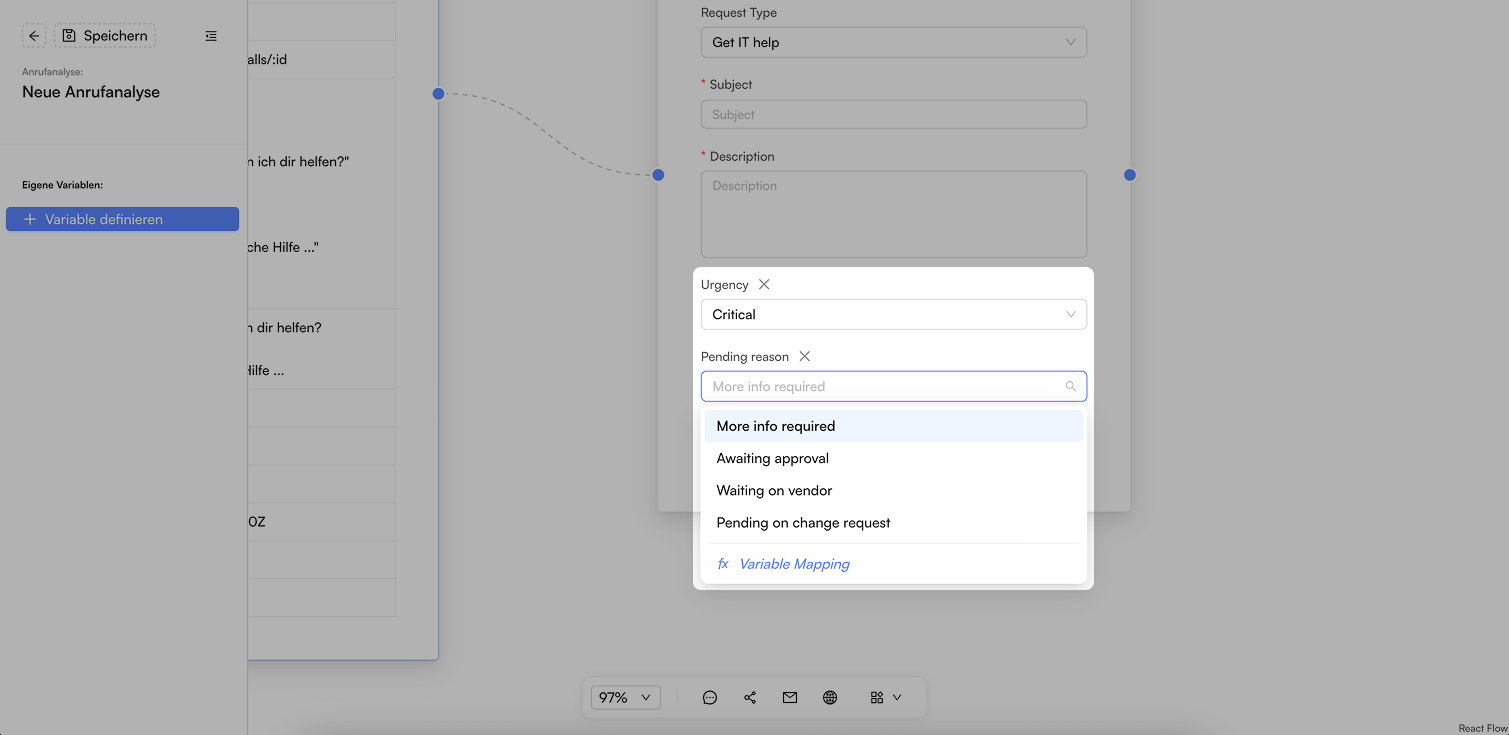Select More info required option
1509x735 pixels.
point(894,426)
